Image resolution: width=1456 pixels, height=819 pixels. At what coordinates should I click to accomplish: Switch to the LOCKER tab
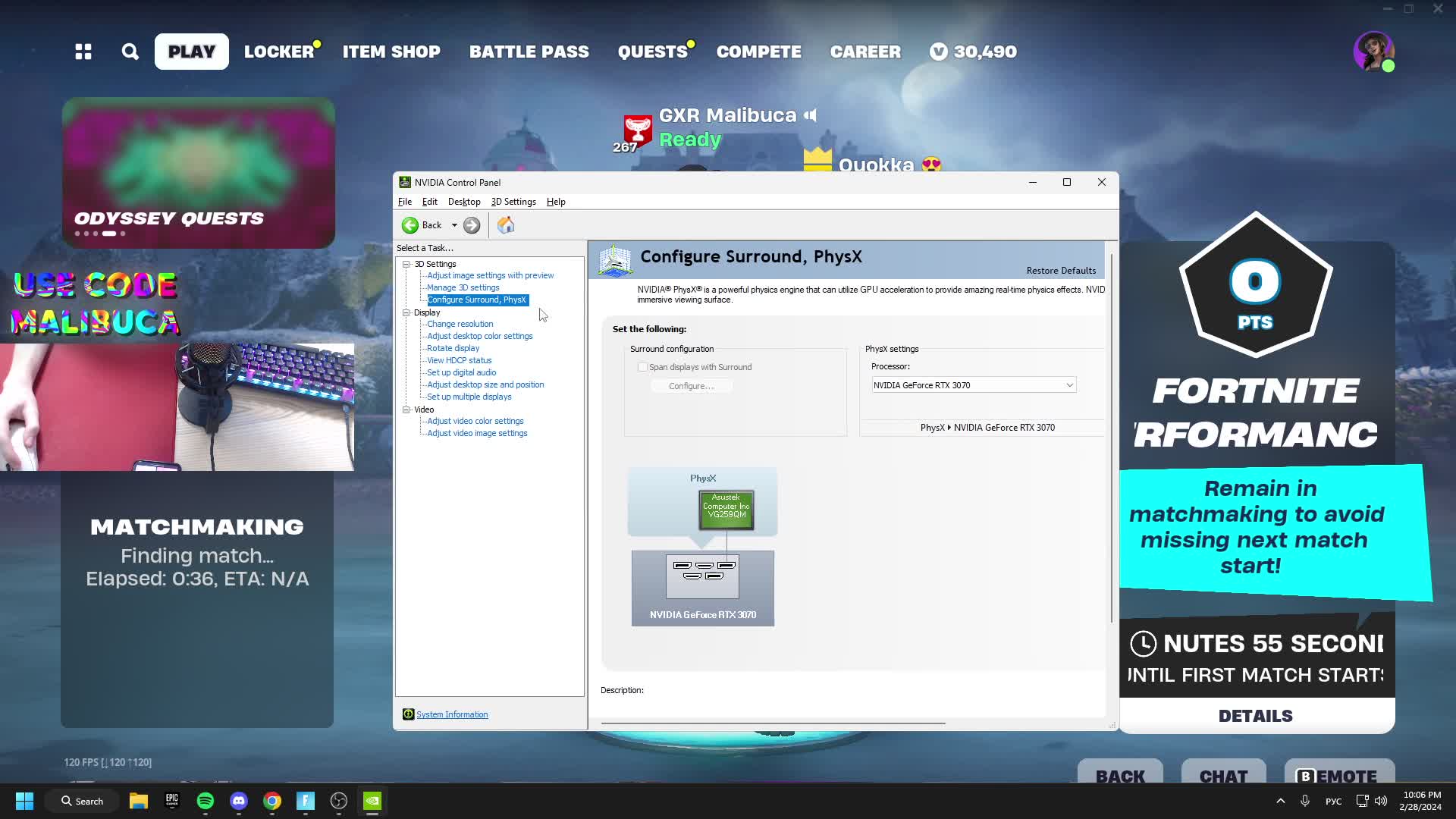click(x=279, y=52)
